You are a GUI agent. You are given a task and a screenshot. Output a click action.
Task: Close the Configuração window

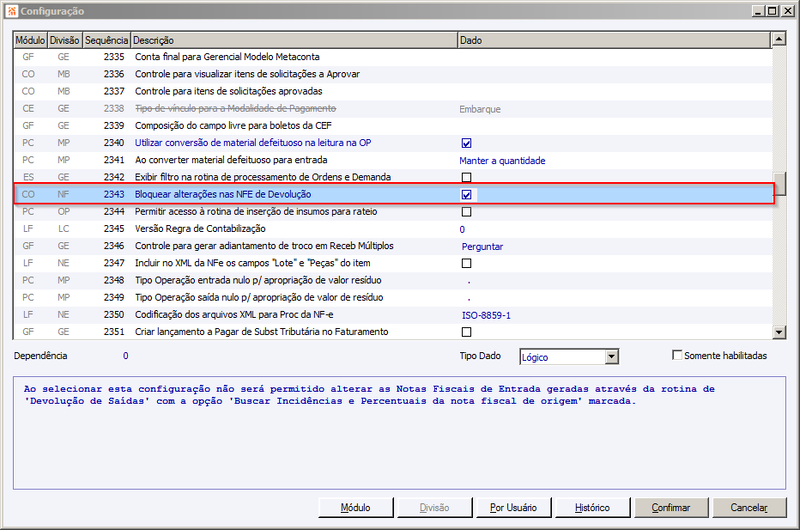[787, 11]
